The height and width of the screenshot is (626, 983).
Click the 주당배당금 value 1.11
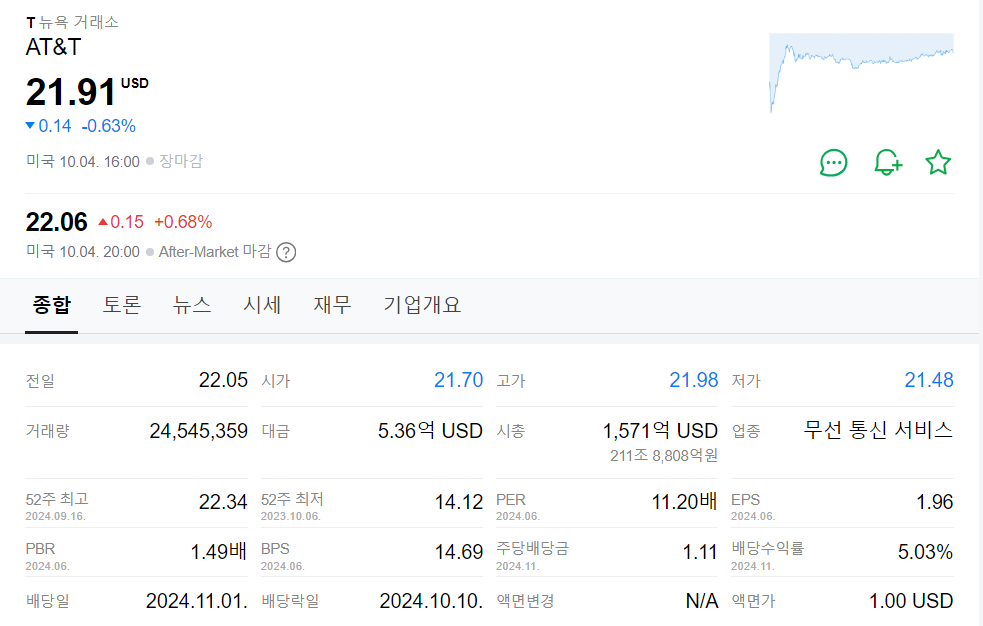pyautogui.click(x=700, y=552)
